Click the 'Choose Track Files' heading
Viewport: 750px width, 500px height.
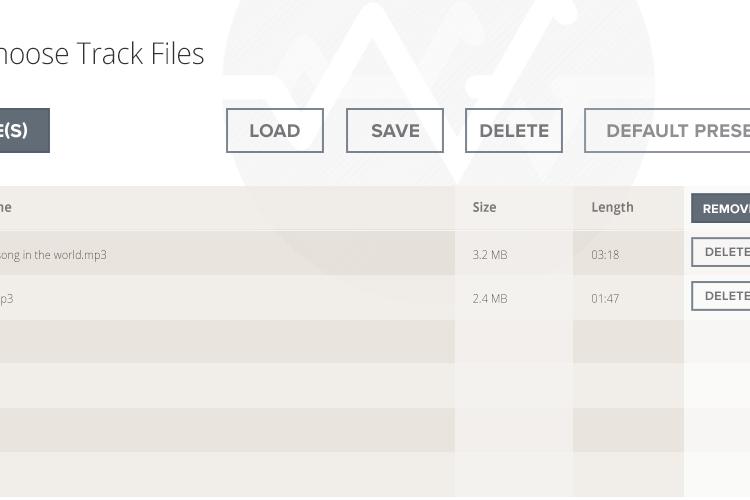[x=102, y=53]
